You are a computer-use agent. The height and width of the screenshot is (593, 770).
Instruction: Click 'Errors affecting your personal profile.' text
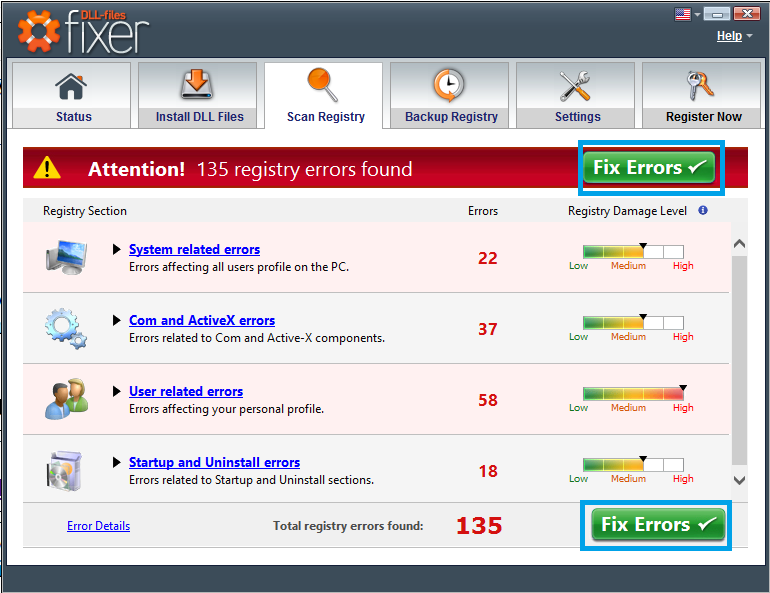pyautogui.click(x=226, y=409)
